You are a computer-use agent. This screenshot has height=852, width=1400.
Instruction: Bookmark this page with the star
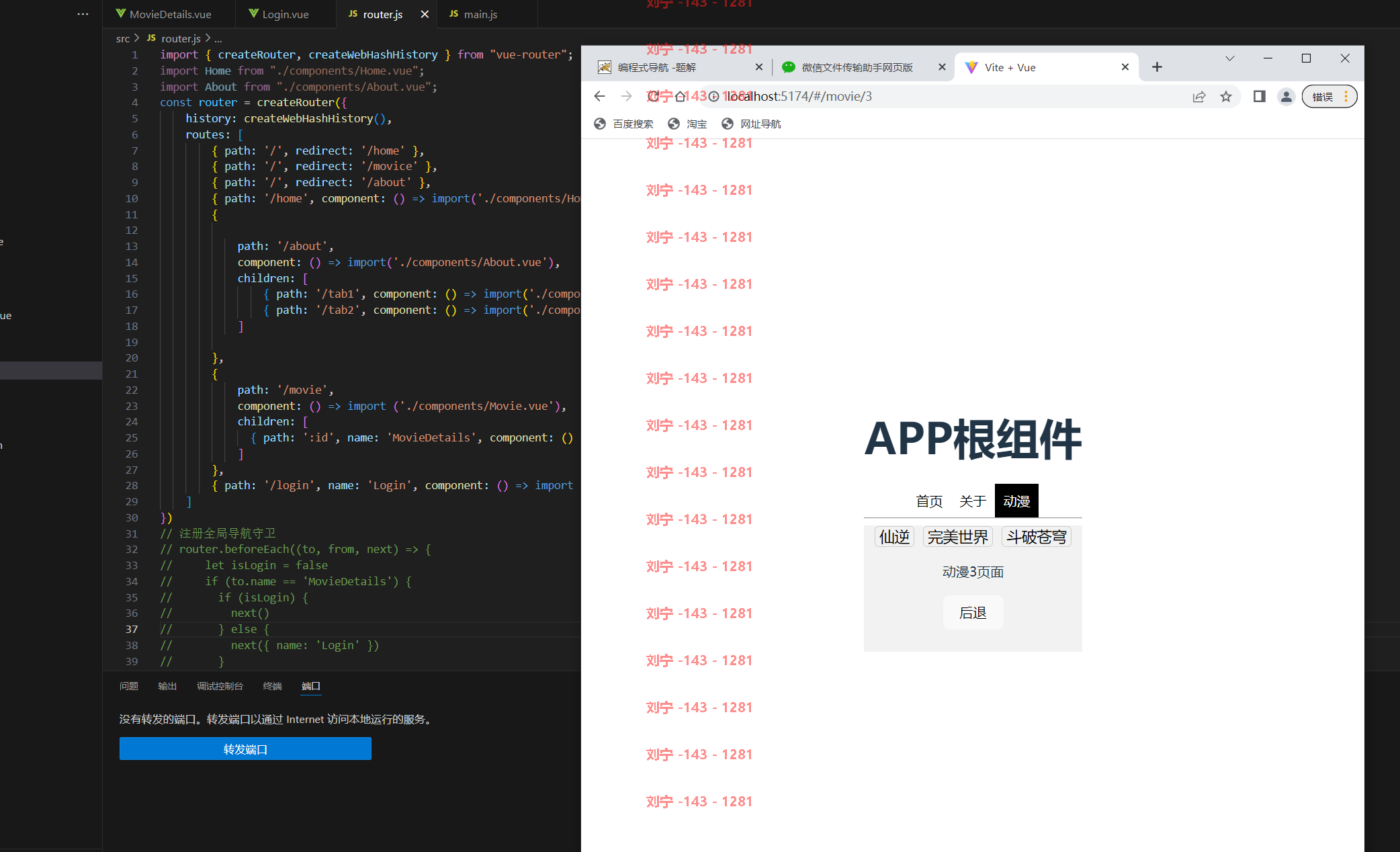1226,96
